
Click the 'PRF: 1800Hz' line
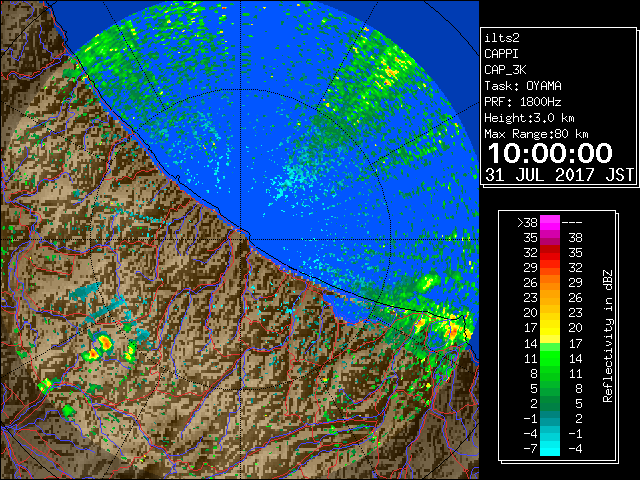point(523,102)
